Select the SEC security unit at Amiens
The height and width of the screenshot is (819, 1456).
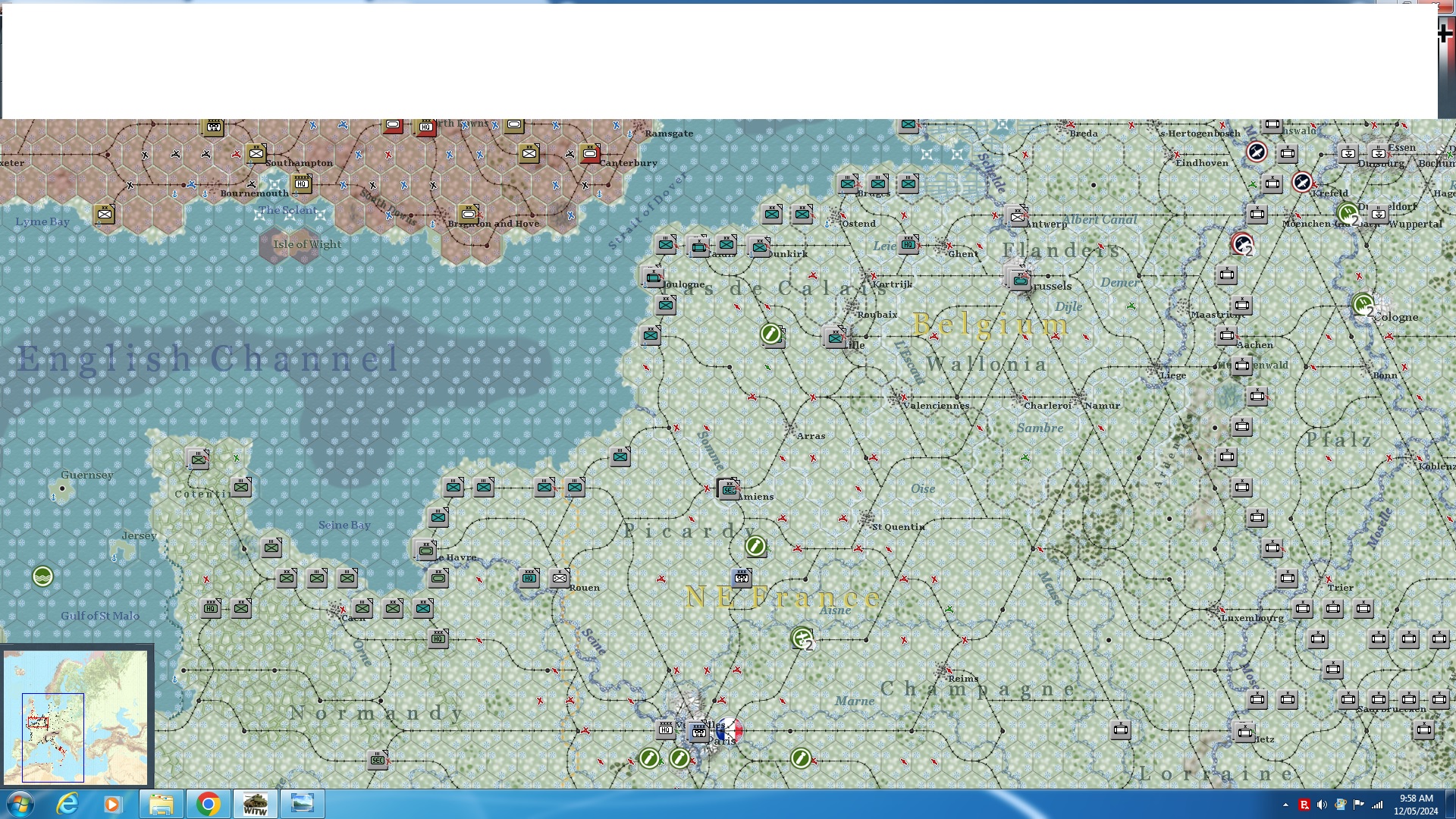tap(726, 488)
